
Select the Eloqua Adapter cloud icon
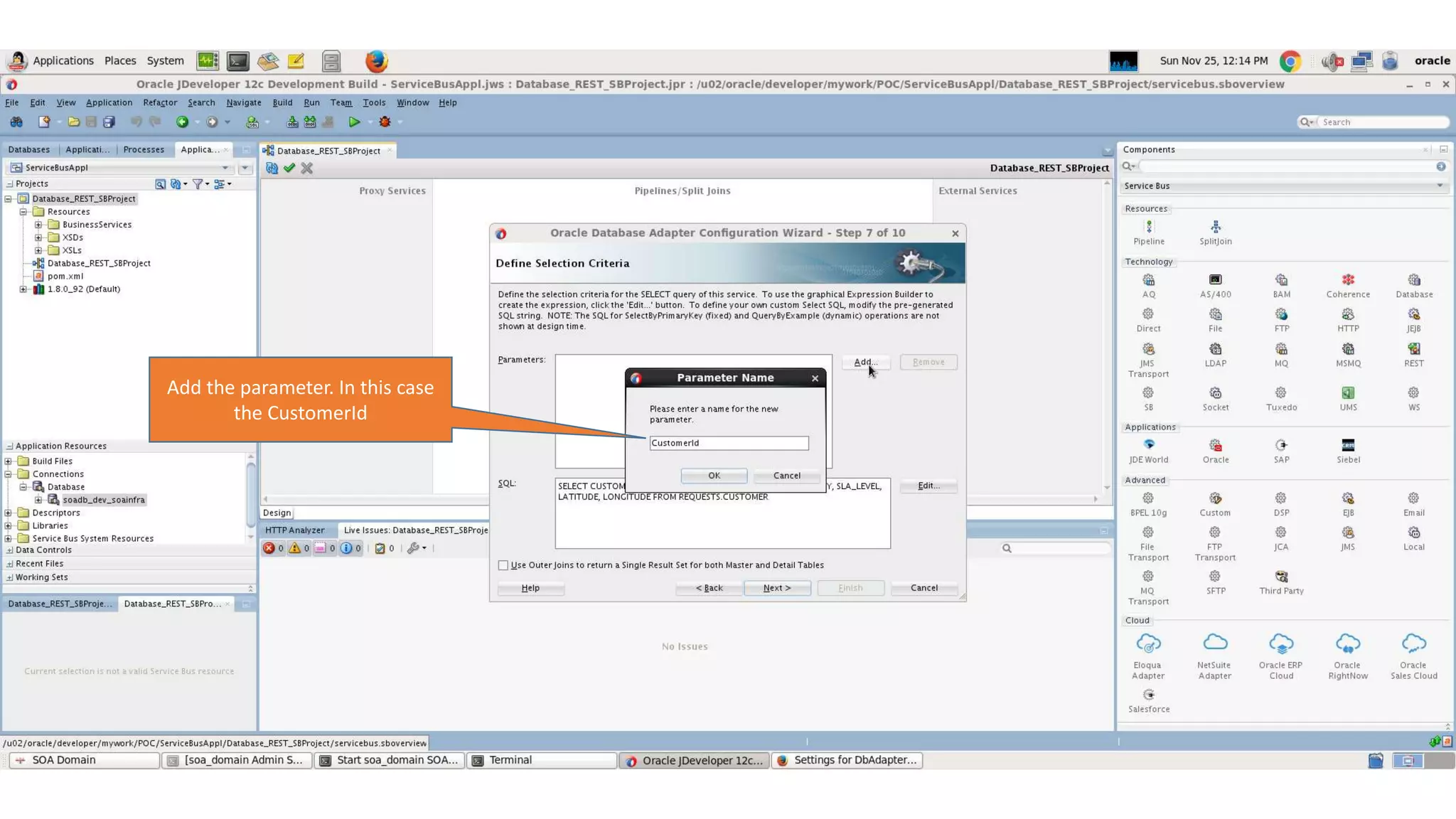tap(1148, 644)
